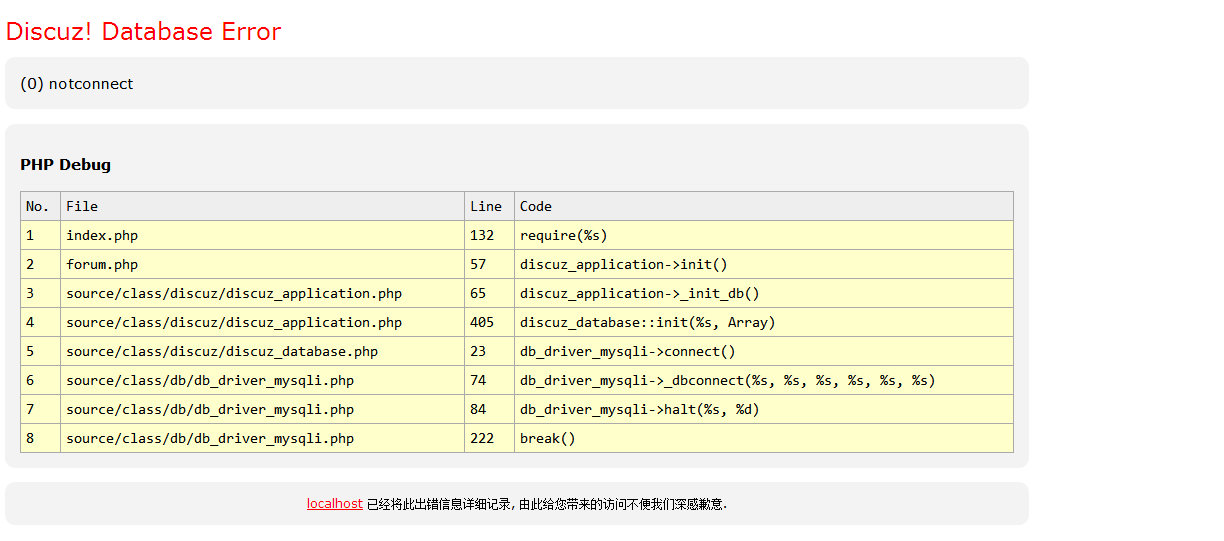Screen dimensions: 1224x541
Task: Click the break() code cell
Action: 764,438
